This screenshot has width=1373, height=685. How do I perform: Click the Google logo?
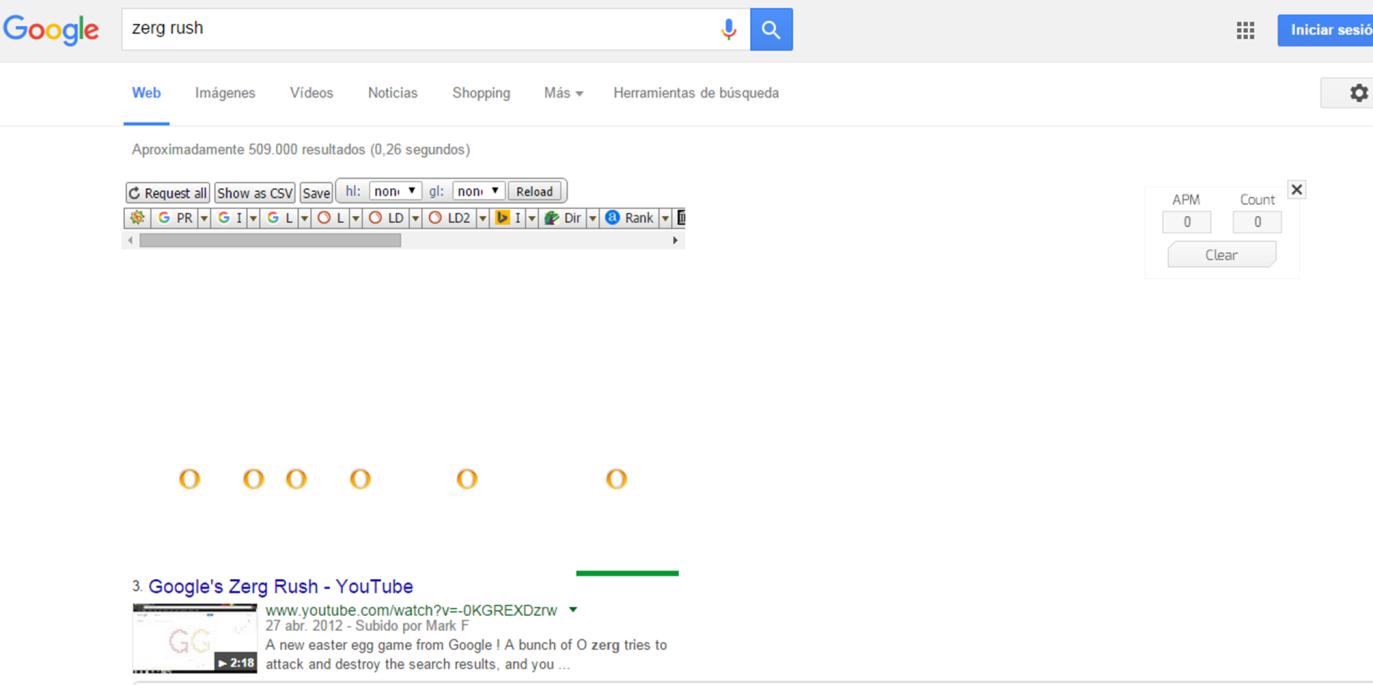point(51,30)
